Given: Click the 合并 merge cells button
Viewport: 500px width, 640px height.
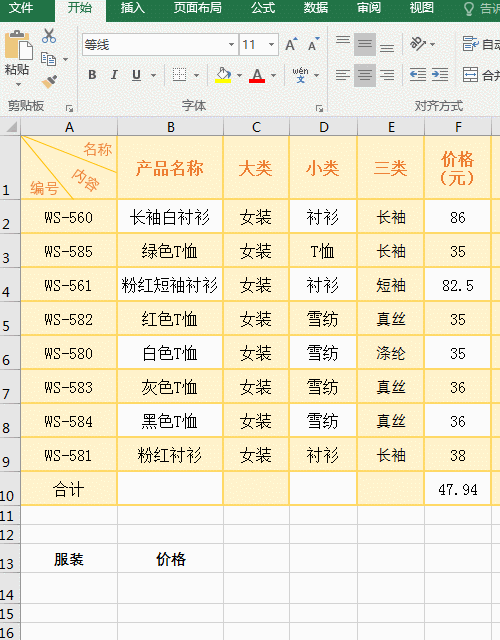Looking at the screenshot, I should coord(481,75).
